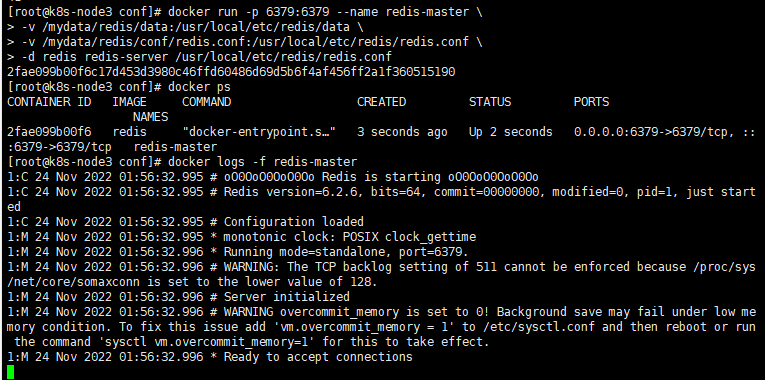Click the COMMAND column header

[207, 102]
